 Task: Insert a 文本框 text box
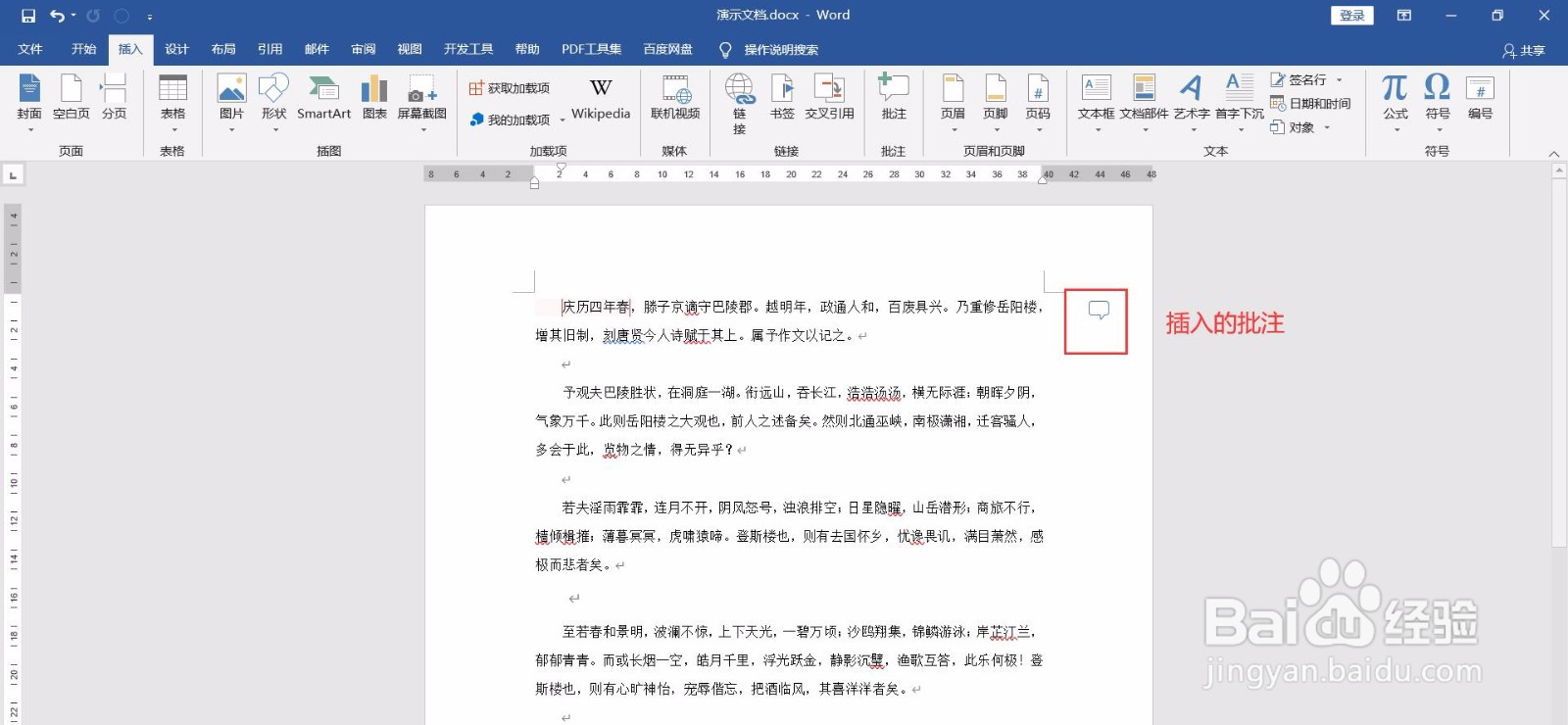point(1096,103)
